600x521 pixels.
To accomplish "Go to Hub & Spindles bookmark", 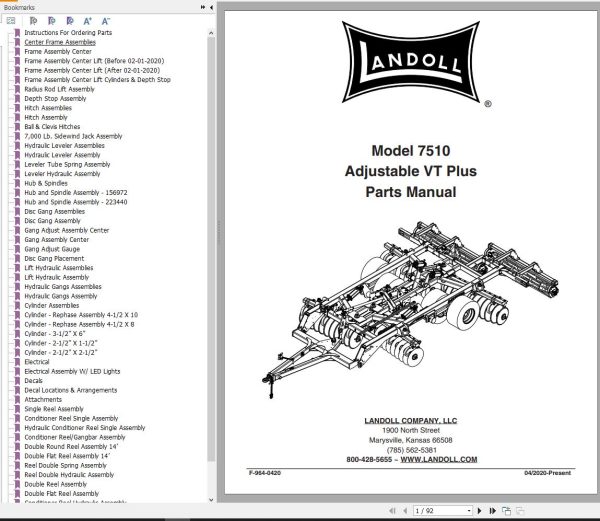I will [46, 183].
